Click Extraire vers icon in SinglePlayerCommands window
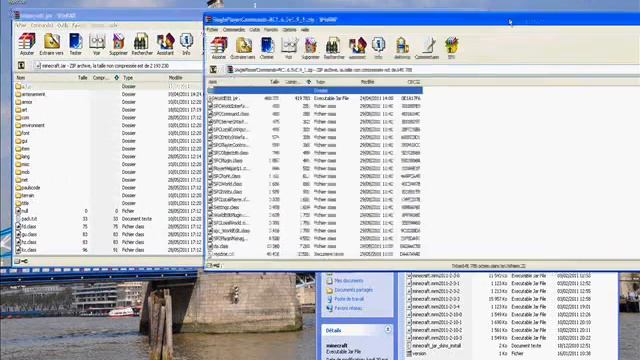Screen dimensions: 640x360 (x=243, y=48)
